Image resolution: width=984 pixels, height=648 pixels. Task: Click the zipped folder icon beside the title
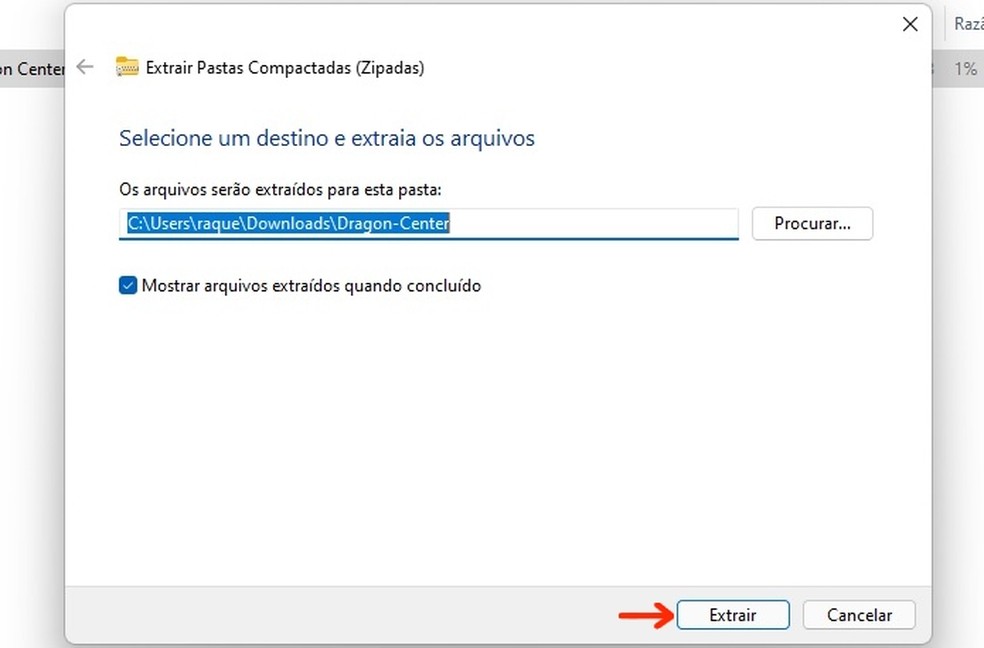(127, 67)
